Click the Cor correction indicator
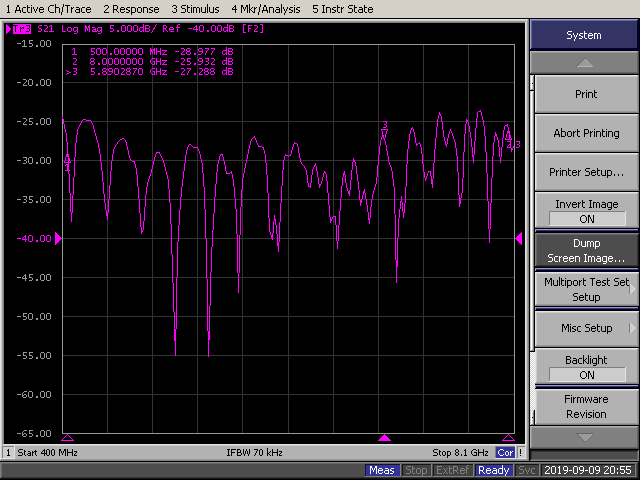The image size is (640, 480). [505, 453]
